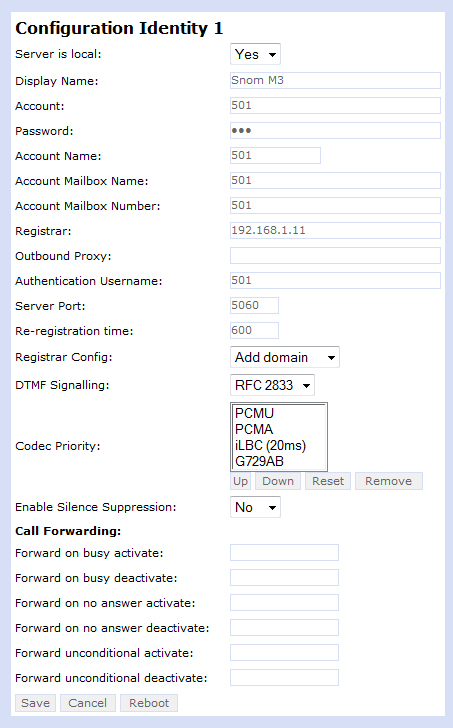Click the Up codec priority button
This screenshot has width=453, height=728.
pyautogui.click(x=240, y=481)
